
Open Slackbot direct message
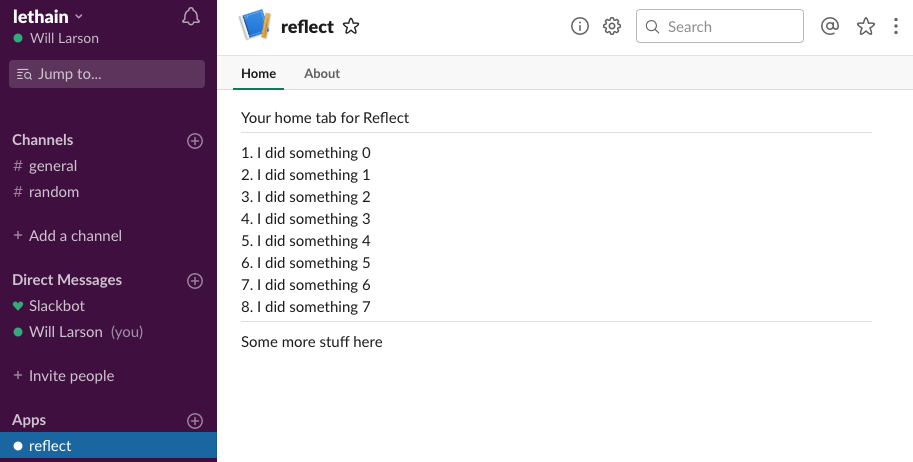coord(57,306)
